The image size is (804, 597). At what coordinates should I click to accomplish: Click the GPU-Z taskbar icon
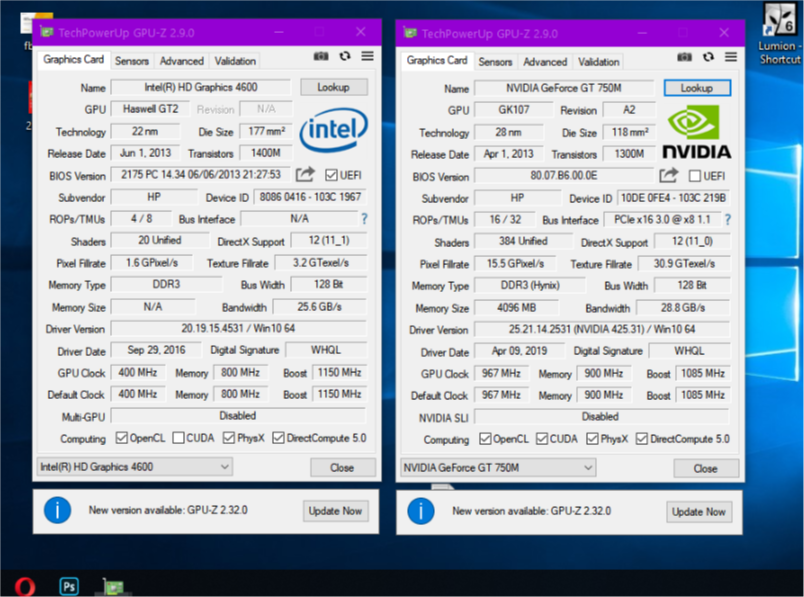[113, 586]
